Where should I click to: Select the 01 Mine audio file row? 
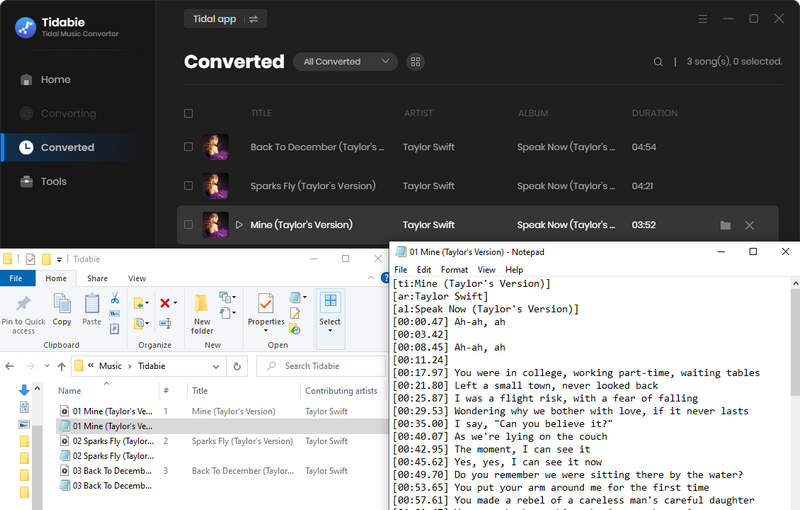click(x=222, y=411)
